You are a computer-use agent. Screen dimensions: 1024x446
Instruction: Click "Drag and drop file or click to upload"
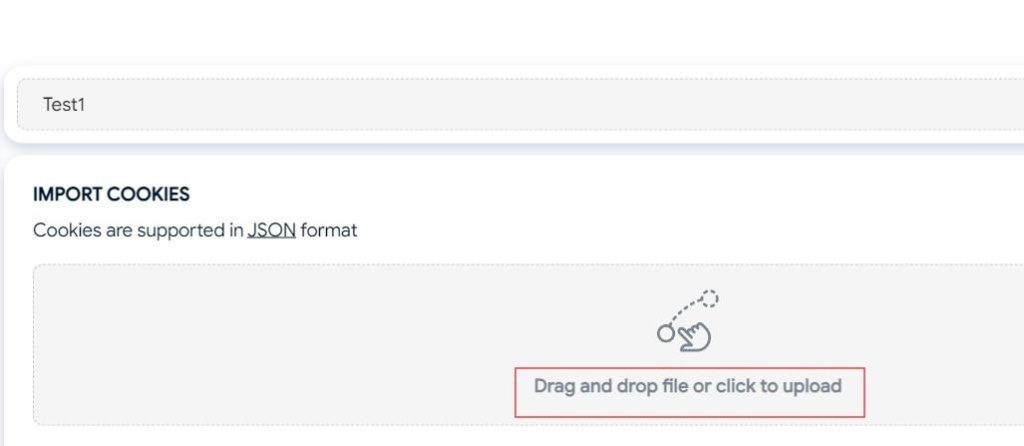point(688,386)
